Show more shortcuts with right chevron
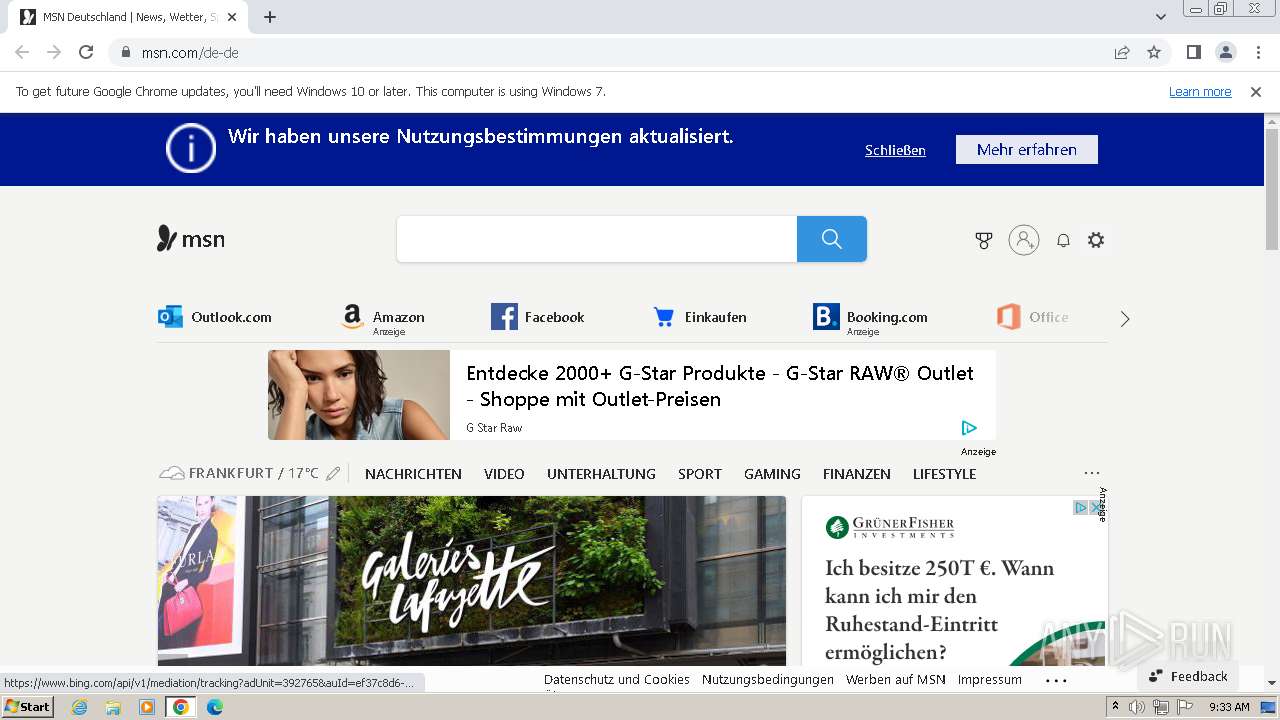This screenshot has height=720, width=1280. click(1125, 319)
